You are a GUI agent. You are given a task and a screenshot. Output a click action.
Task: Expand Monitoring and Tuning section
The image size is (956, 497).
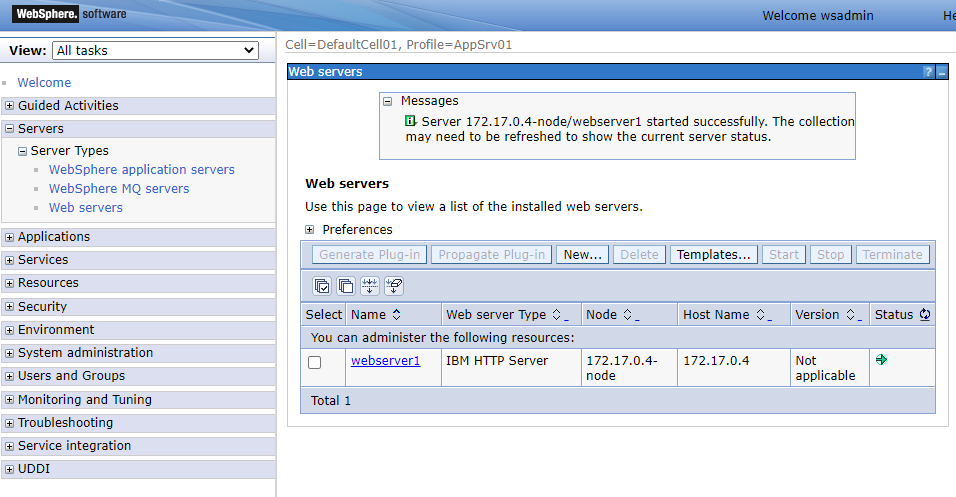[9, 400]
